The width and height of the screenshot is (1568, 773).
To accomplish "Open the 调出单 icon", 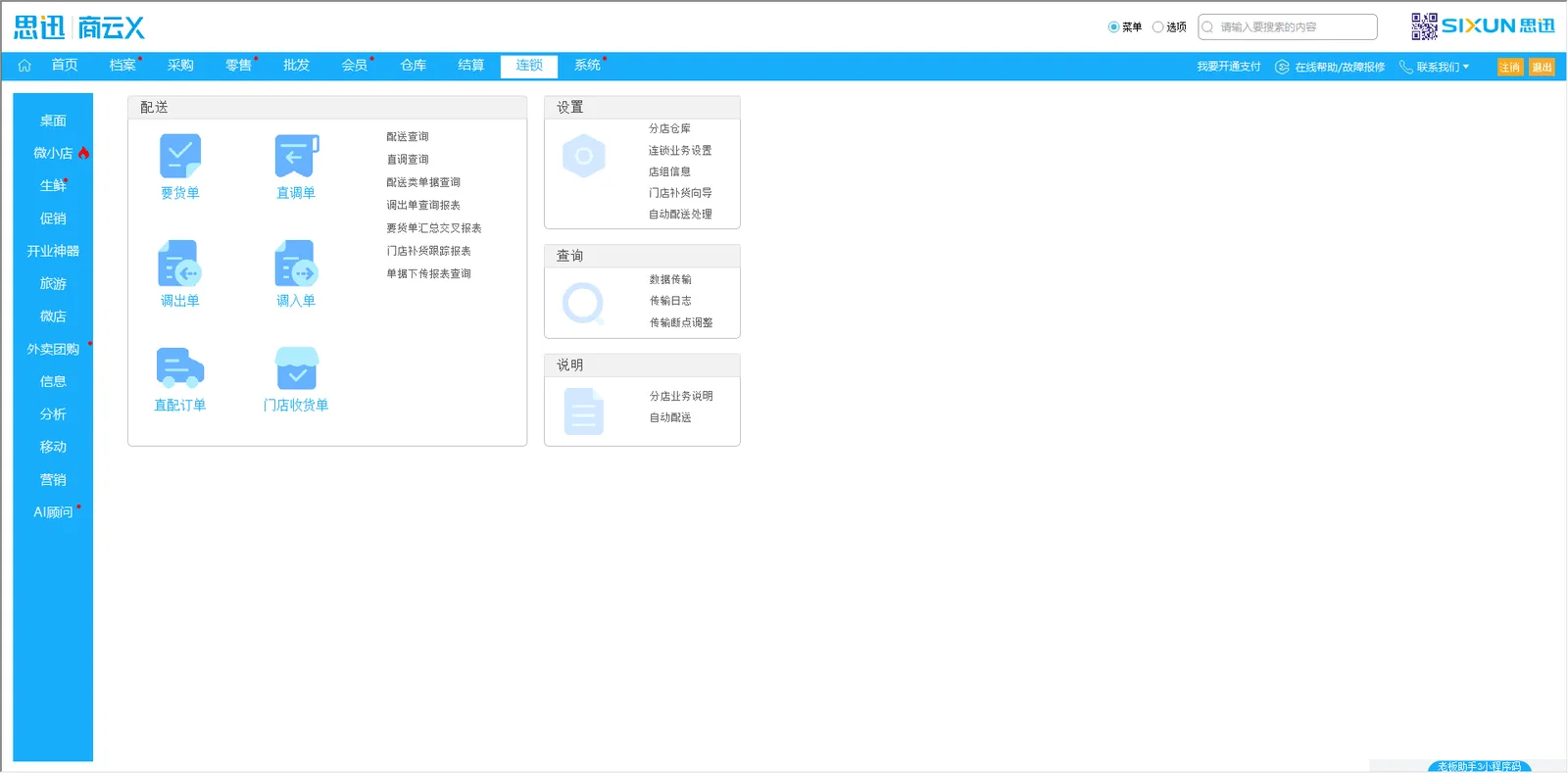I will coord(179,264).
